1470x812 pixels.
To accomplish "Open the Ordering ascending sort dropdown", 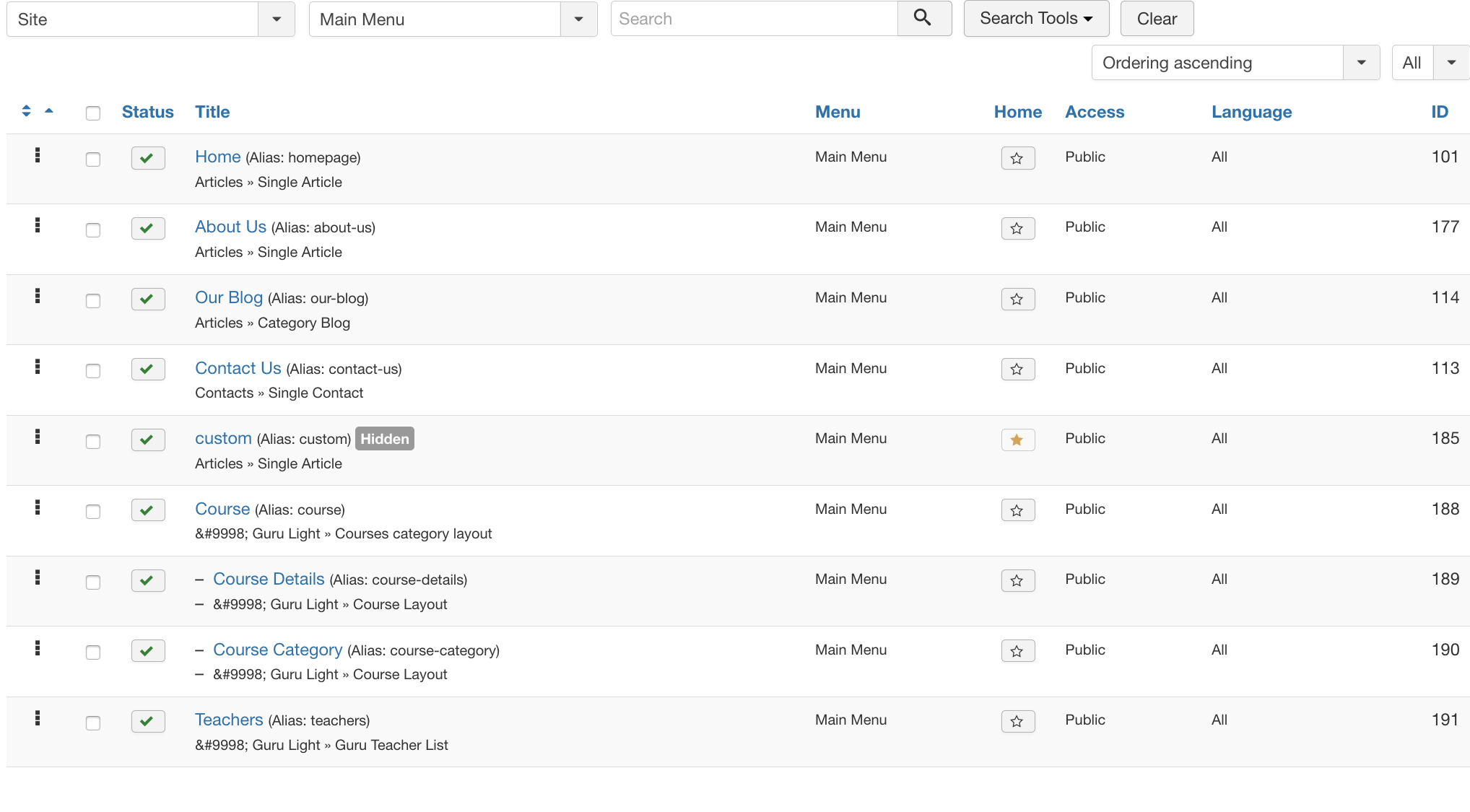I will tap(1235, 63).
